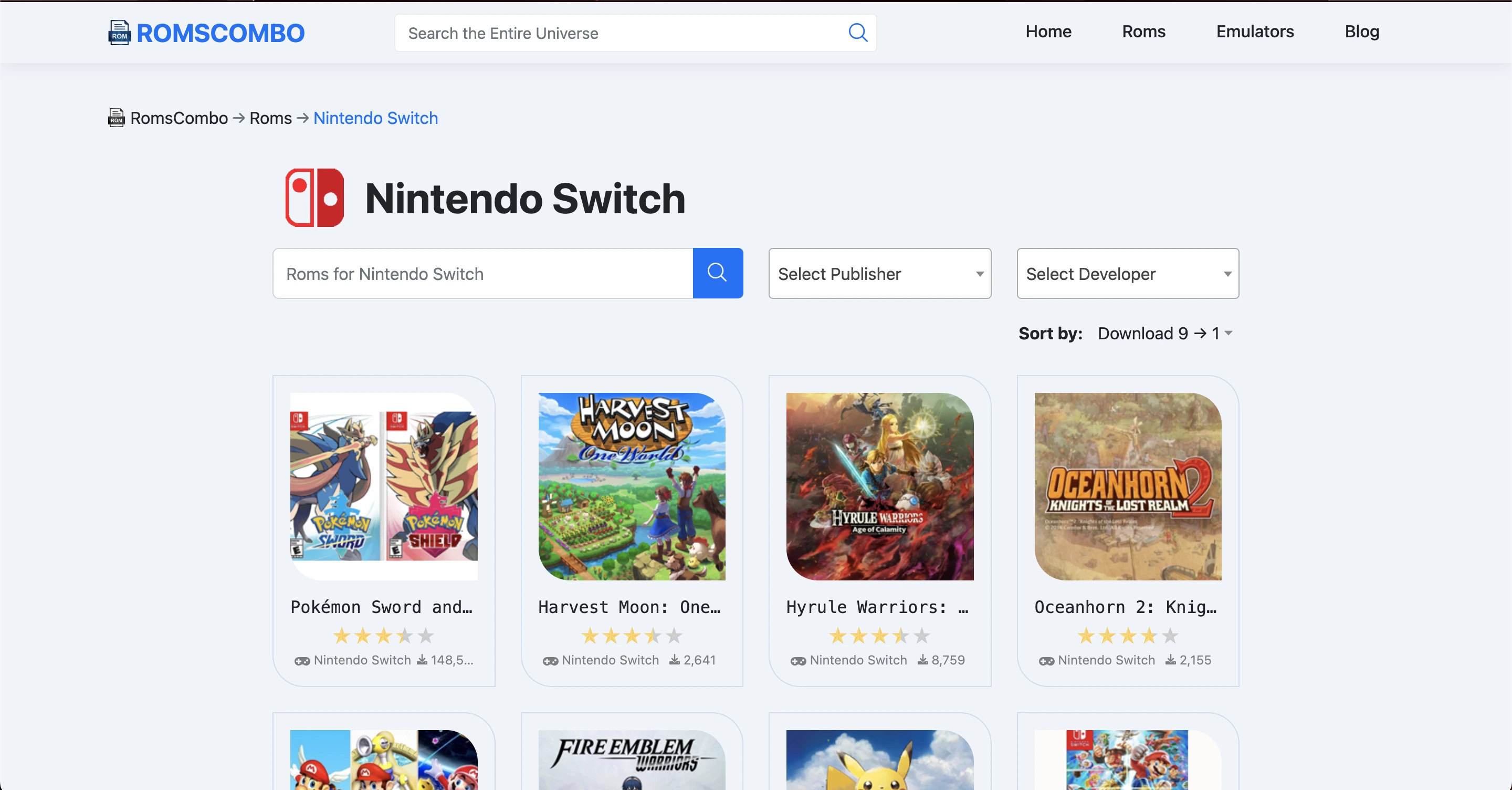Click the gamepad icon under Harvest Moon
Viewport: 1512px width, 790px height.
coord(550,661)
